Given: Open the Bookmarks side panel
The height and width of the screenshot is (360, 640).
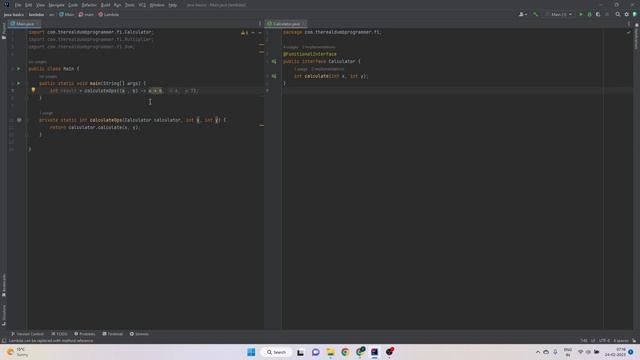Looking at the screenshot, I should (4, 285).
